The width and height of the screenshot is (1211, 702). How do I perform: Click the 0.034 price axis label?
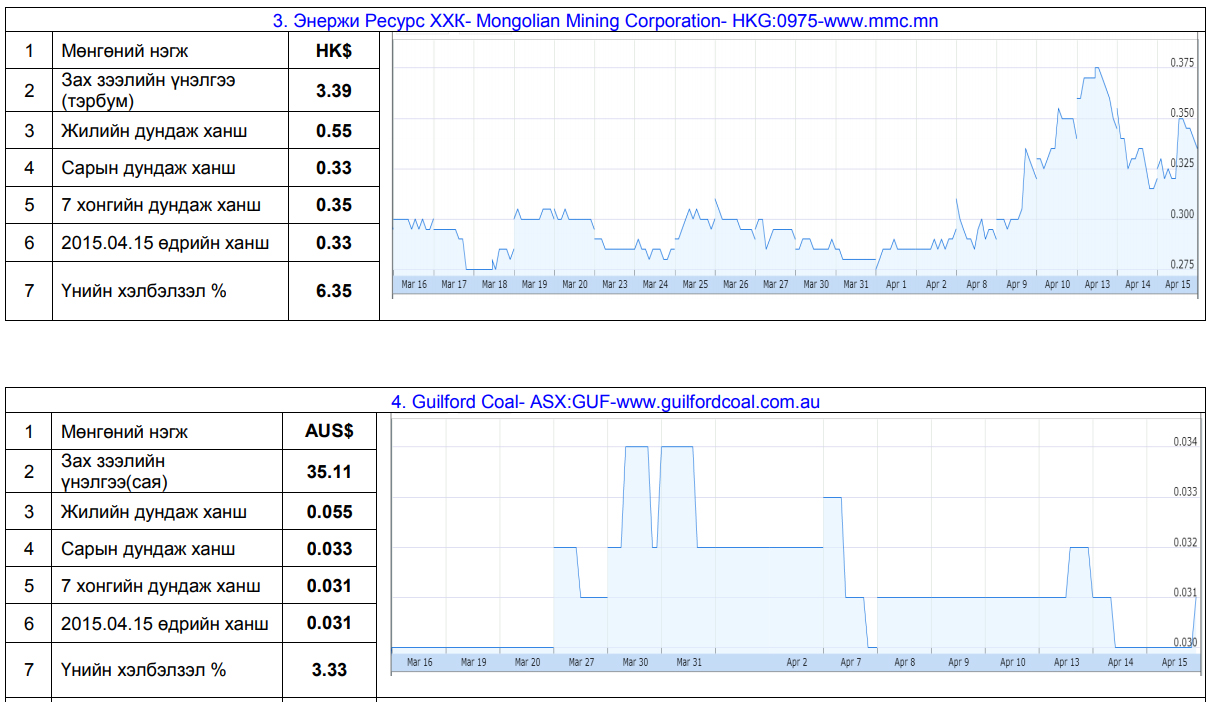(1184, 442)
